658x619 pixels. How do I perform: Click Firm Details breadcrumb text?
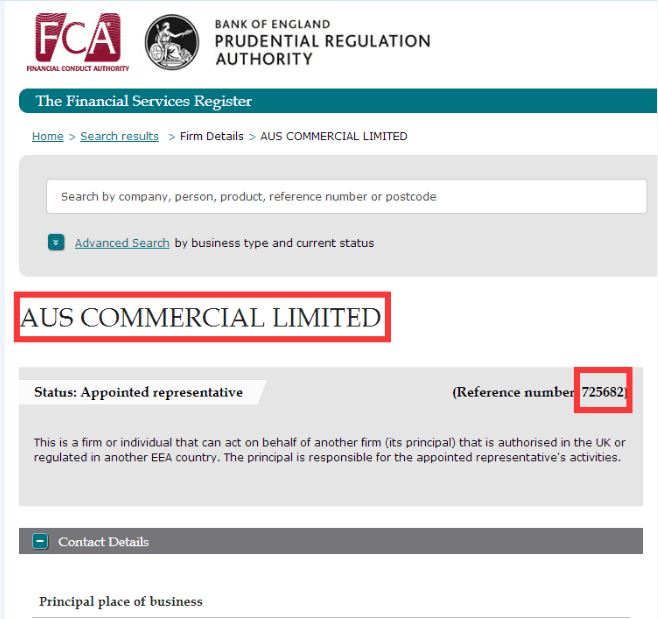[x=212, y=136]
